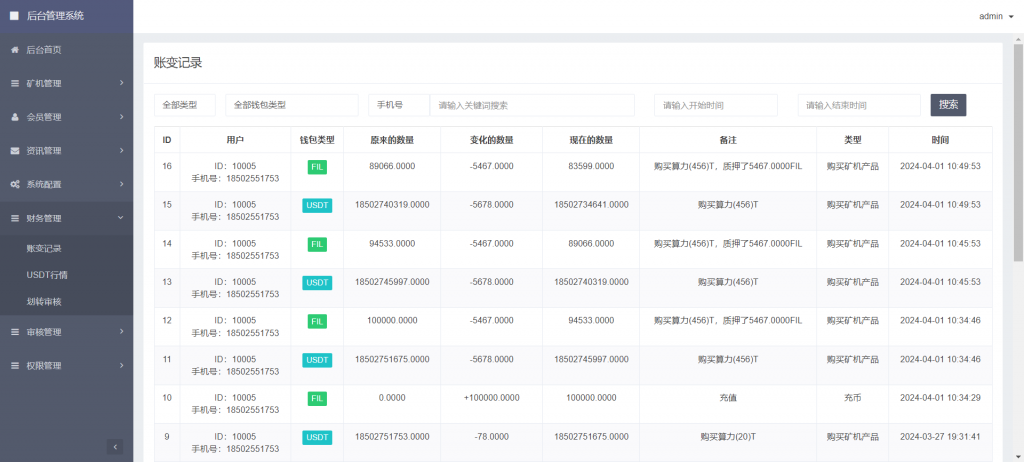Click the 搜索 button

pos(948,105)
